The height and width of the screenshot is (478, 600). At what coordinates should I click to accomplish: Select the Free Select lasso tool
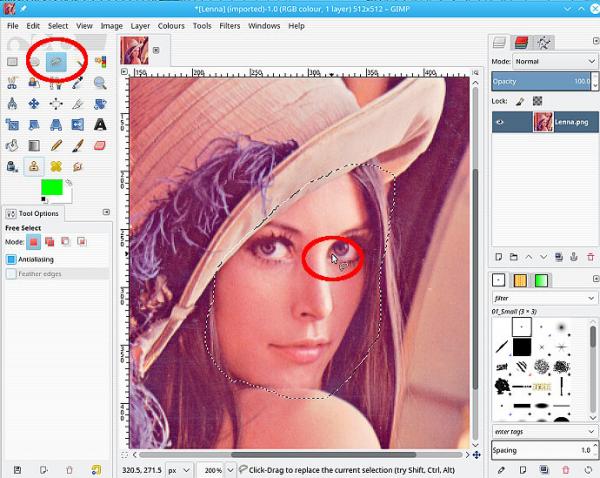pos(56,62)
